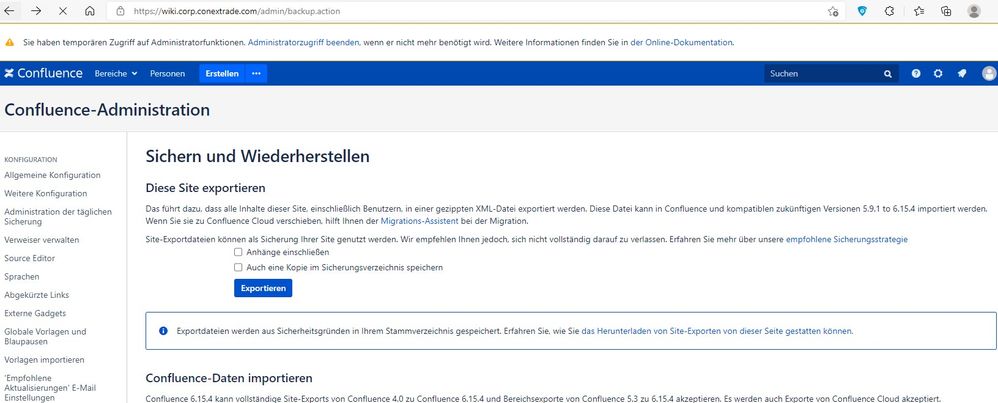Open browser extensions puzzle icon

tap(890, 11)
